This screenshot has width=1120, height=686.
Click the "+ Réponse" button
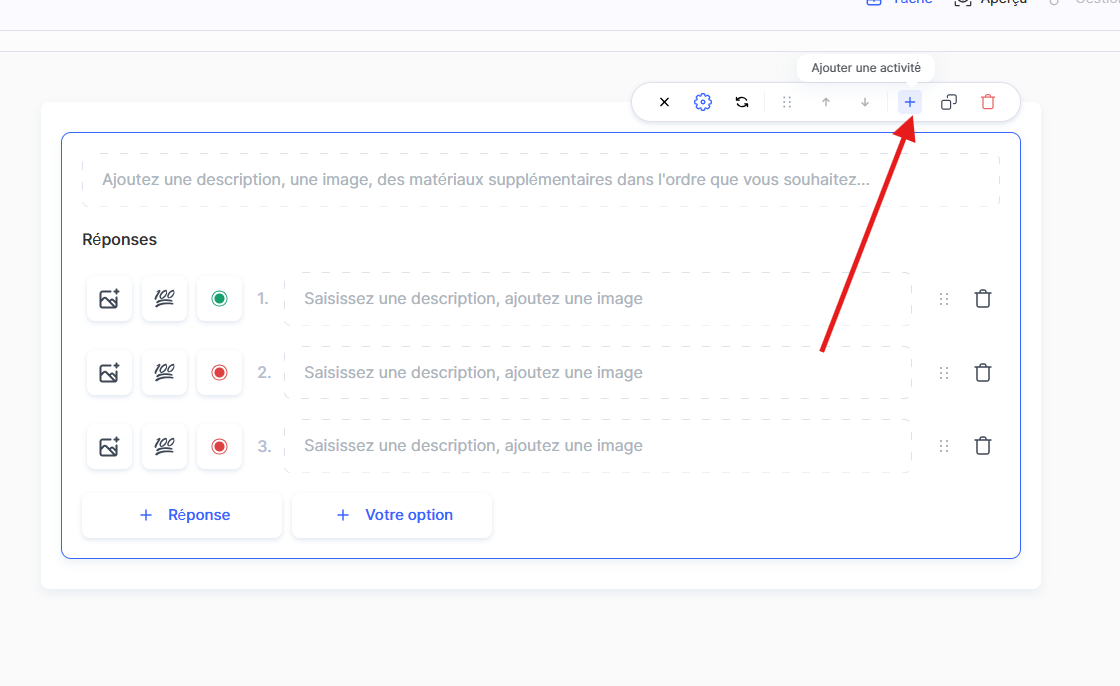pos(182,515)
